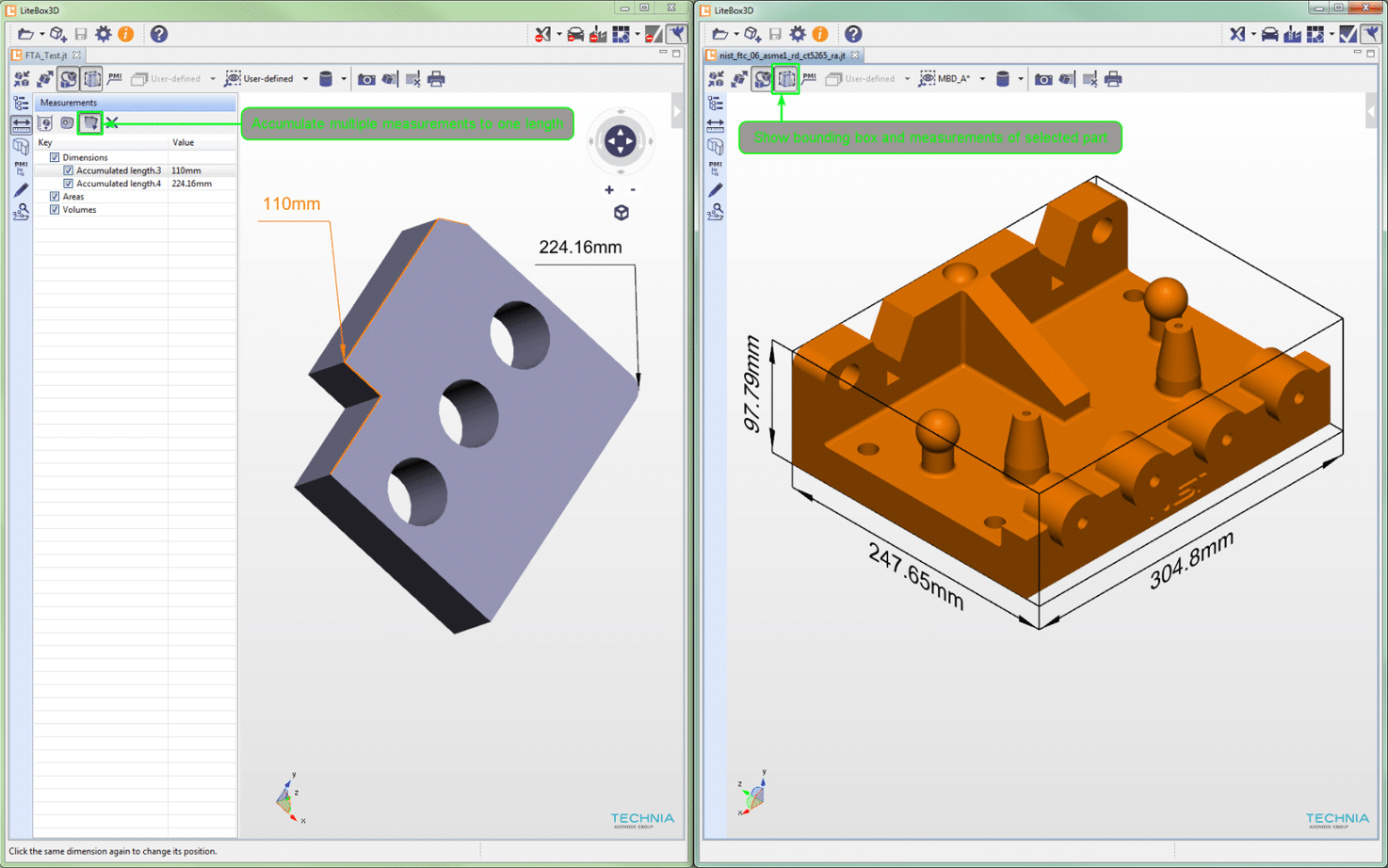Open measurement tool in right window sidebar
This screenshot has width=1388, height=868.
tap(716, 123)
